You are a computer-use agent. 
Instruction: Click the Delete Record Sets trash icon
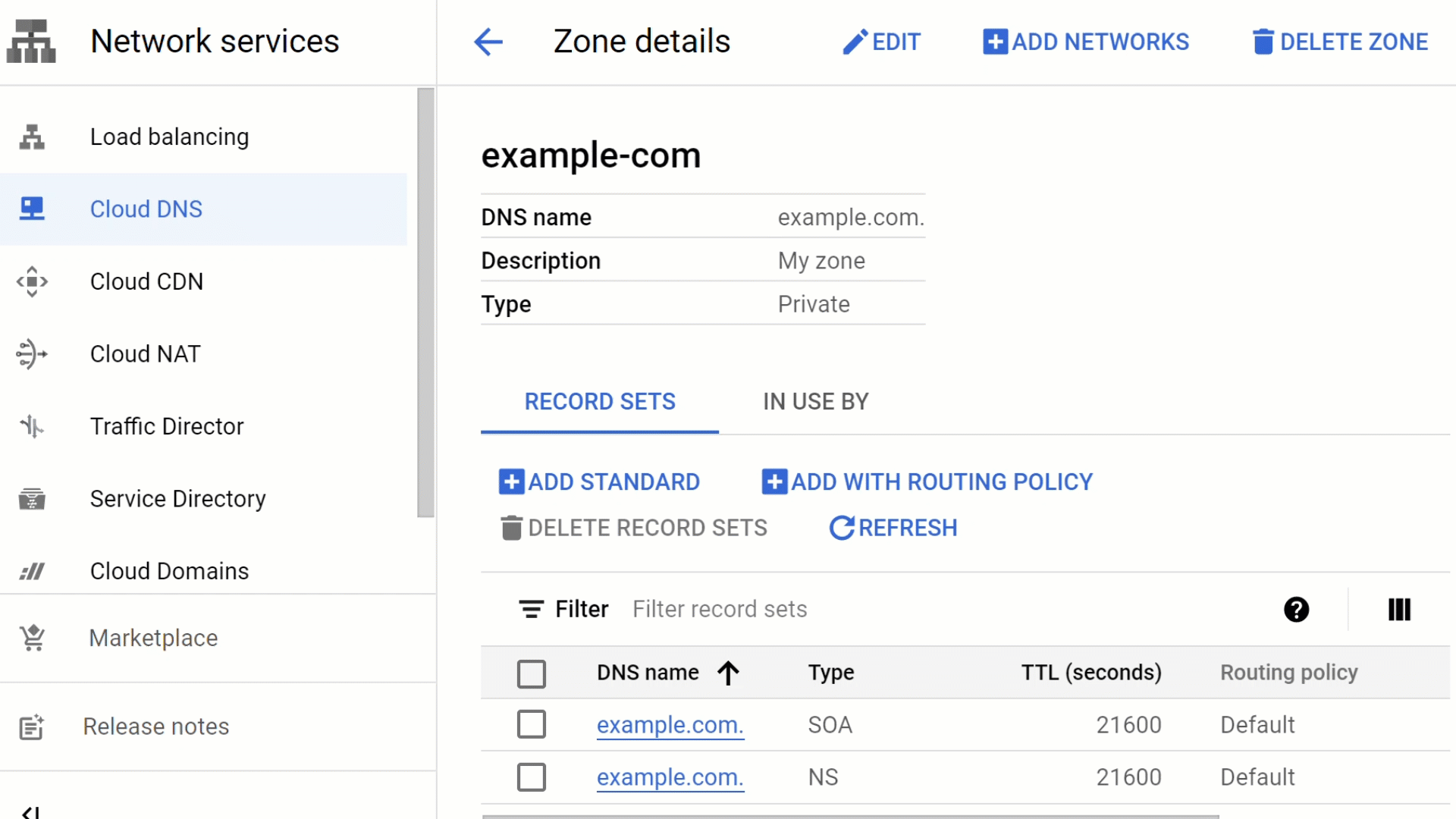click(x=512, y=528)
